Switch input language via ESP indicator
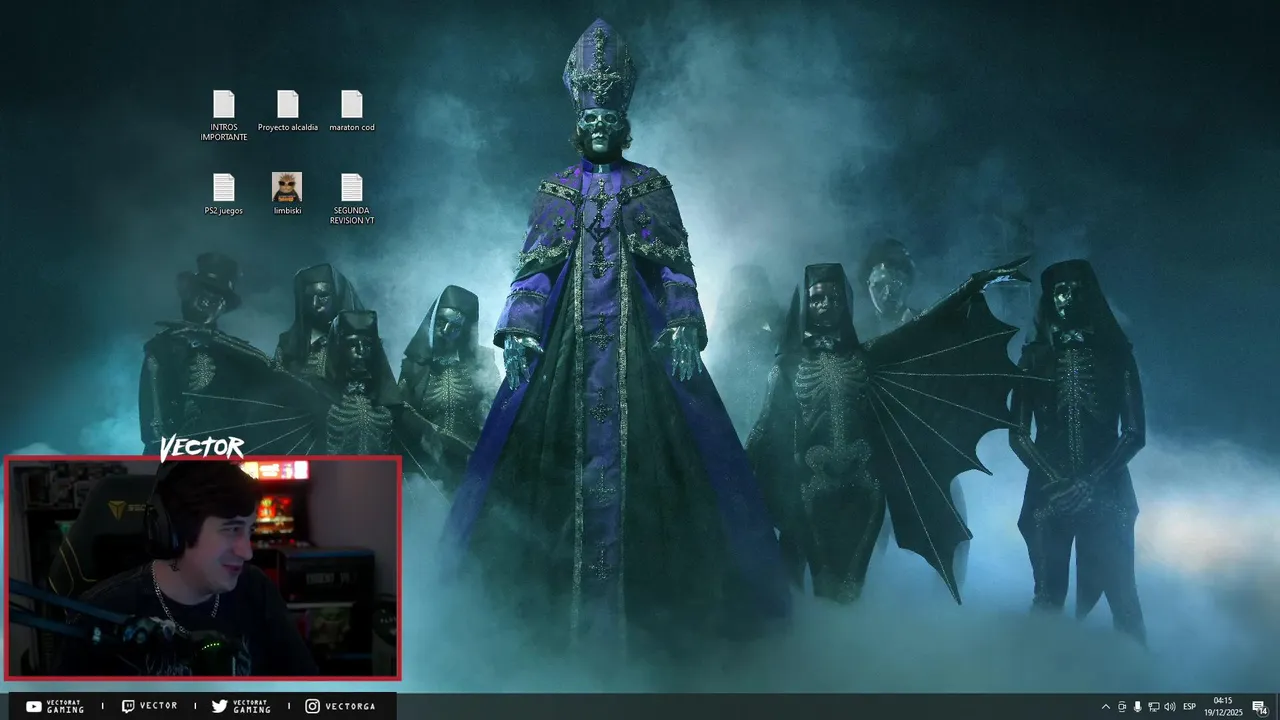This screenshot has height=720, width=1280. click(1190, 707)
